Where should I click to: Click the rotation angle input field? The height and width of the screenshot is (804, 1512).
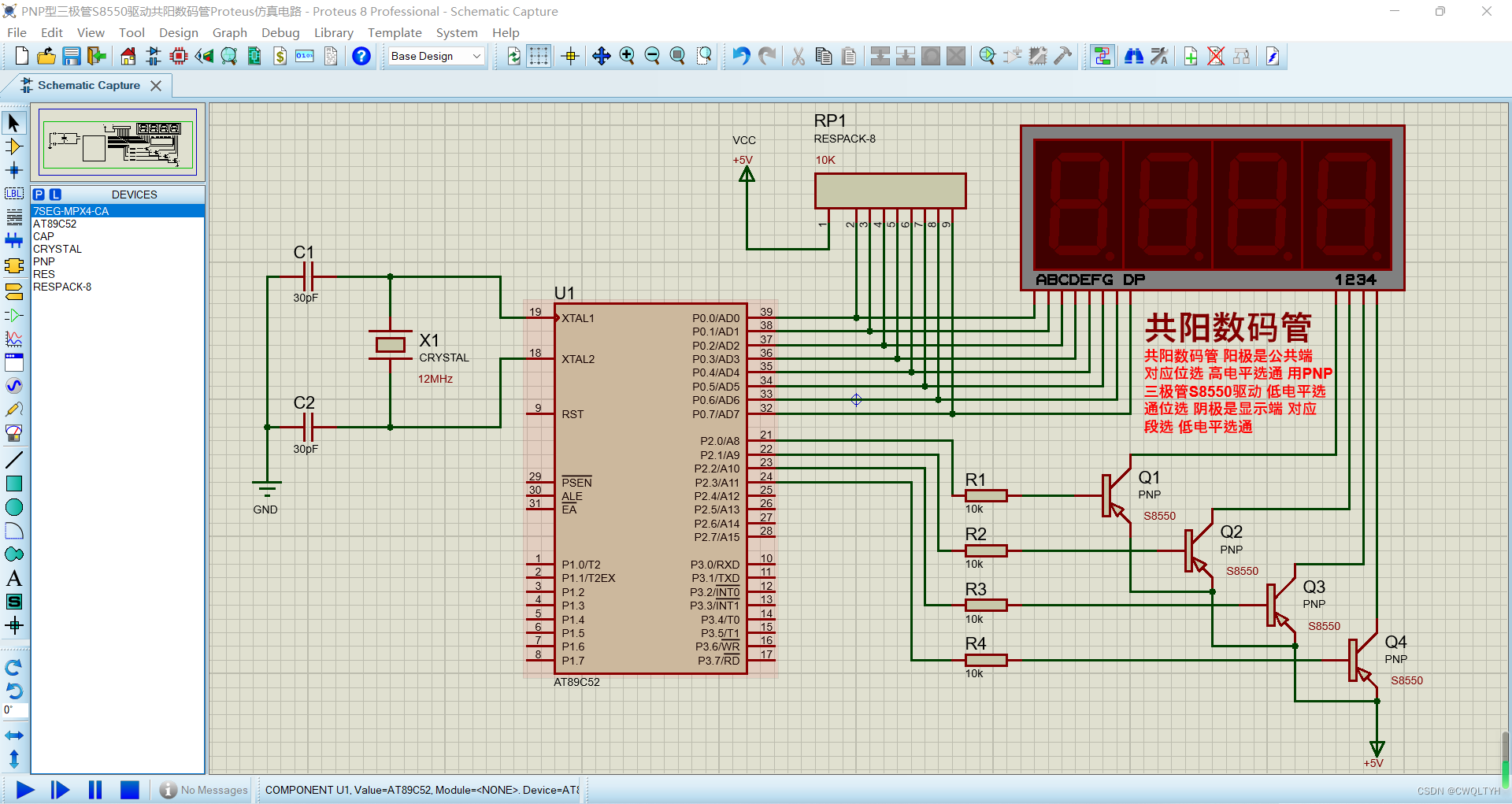[15, 710]
